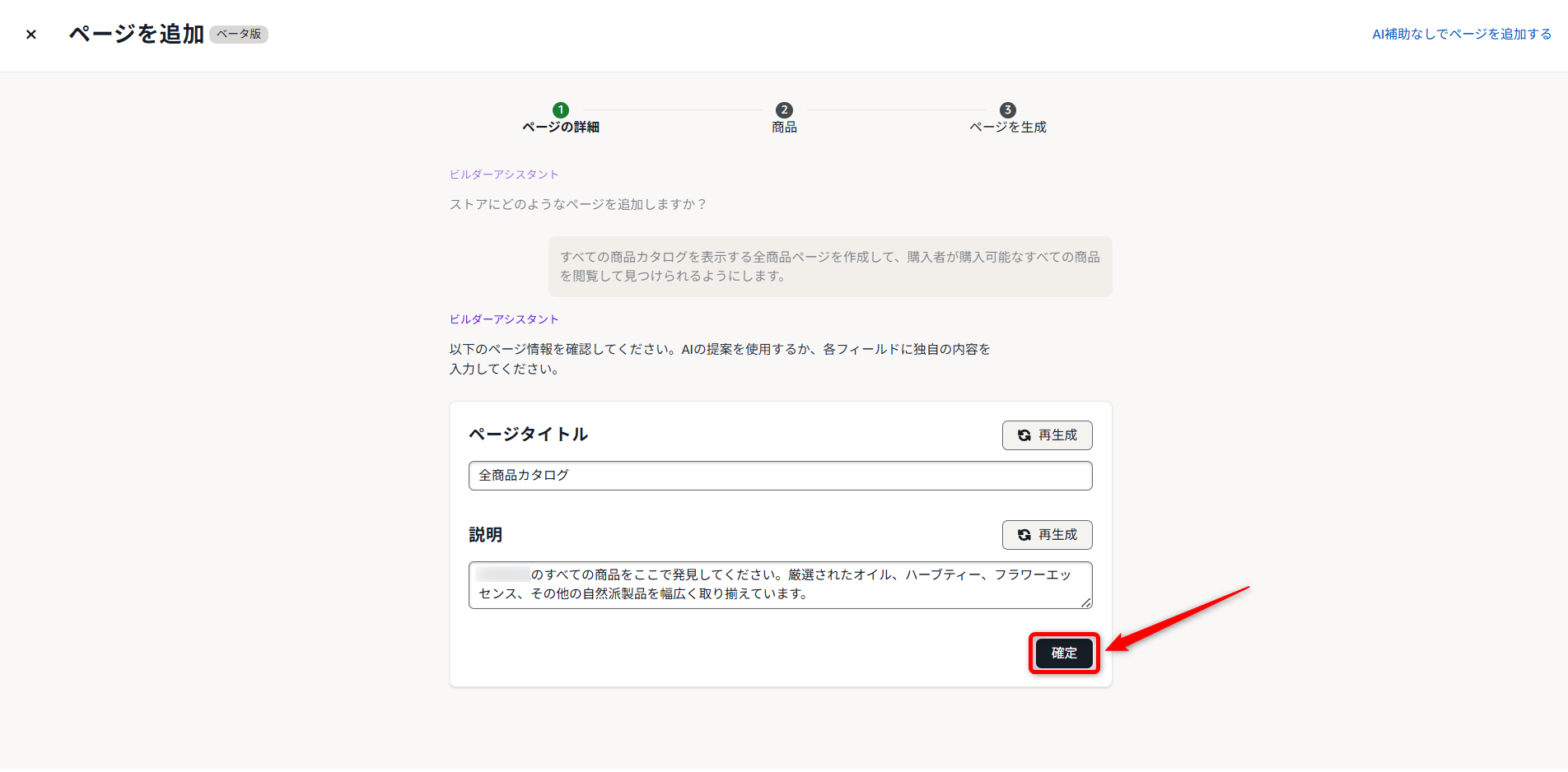Open AI補助なしでページを追加する link

point(1461,35)
